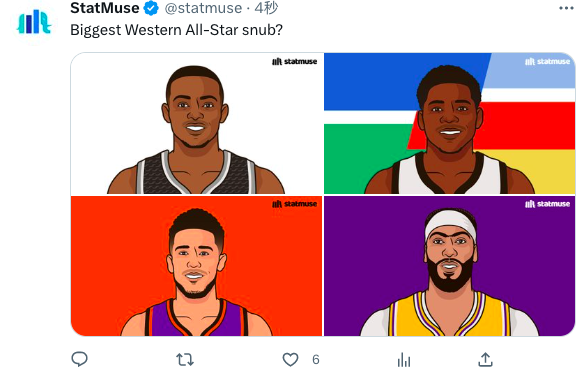Click the 4秒 timestamp
Viewport: 588px width, 378px height.
(266, 8)
